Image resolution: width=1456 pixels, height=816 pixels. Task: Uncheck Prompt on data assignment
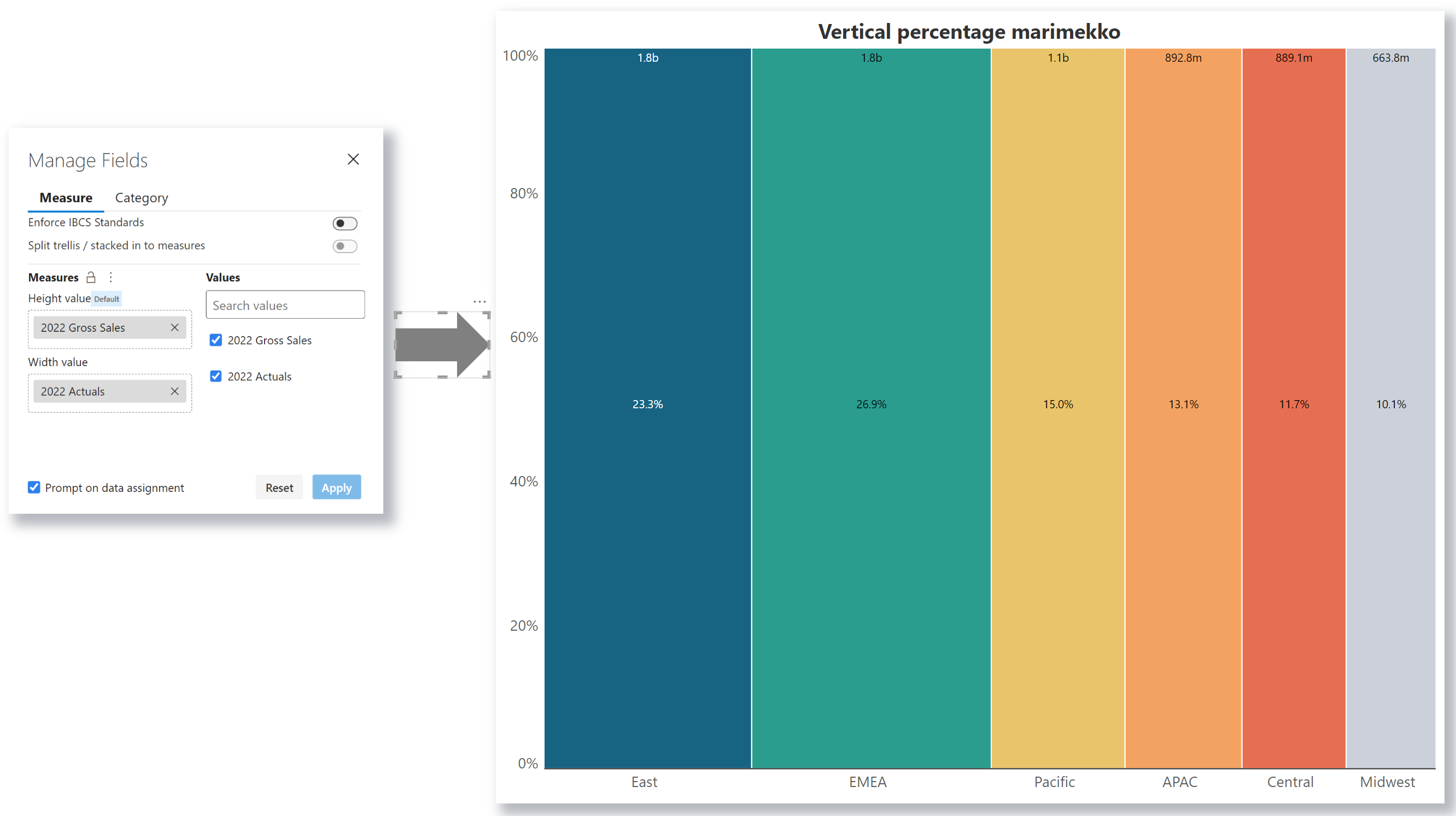34,487
